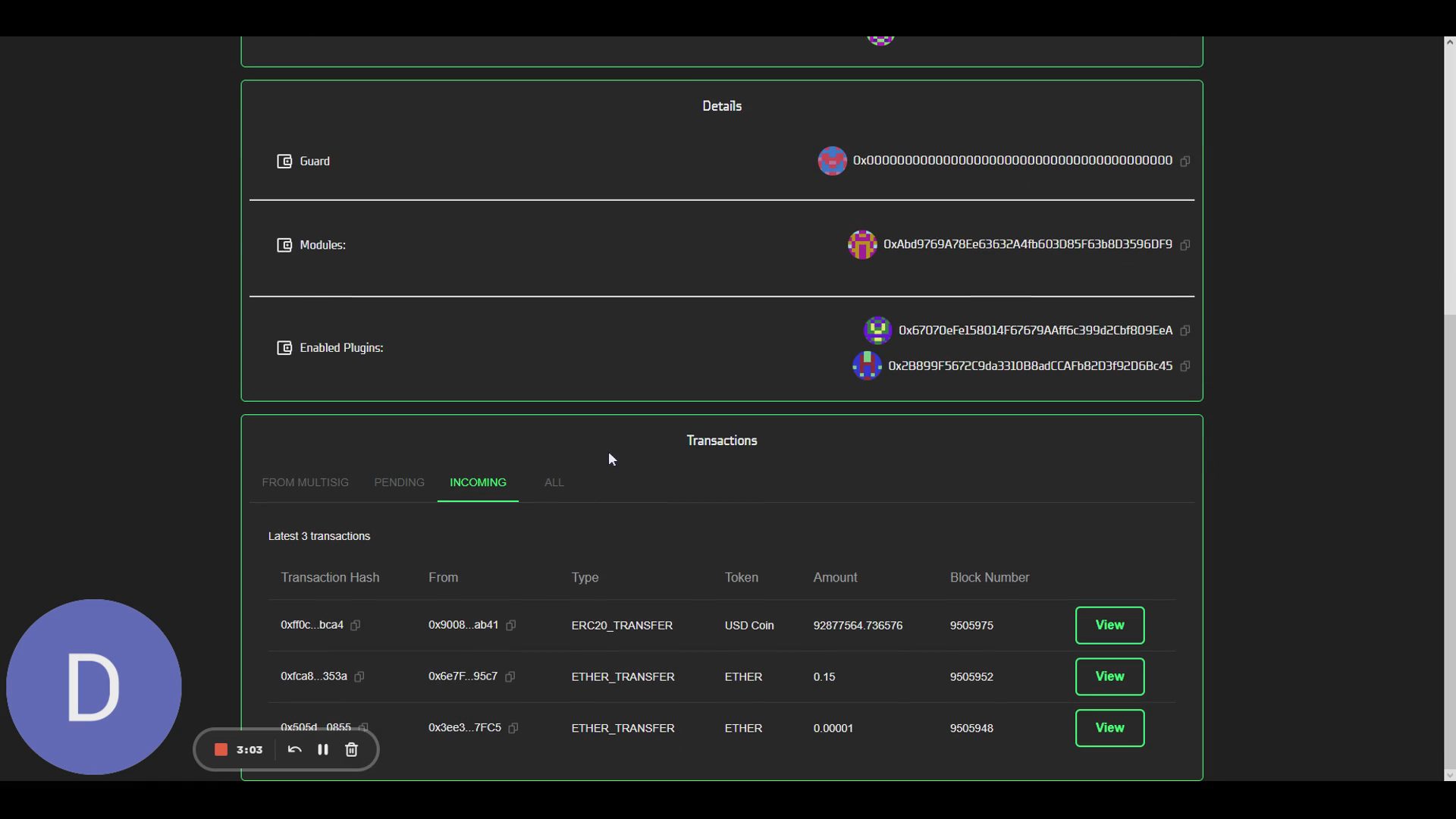This screenshot has width=1456, height=819.
Task: Click the 0x2B899F56 plugin identicon
Action: (x=867, y=366)
